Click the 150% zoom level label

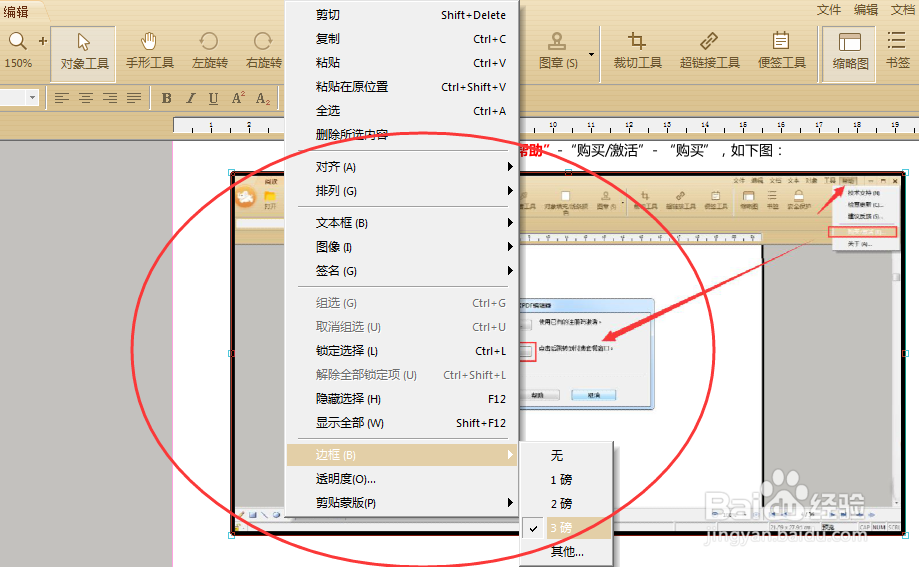[18, 63]
